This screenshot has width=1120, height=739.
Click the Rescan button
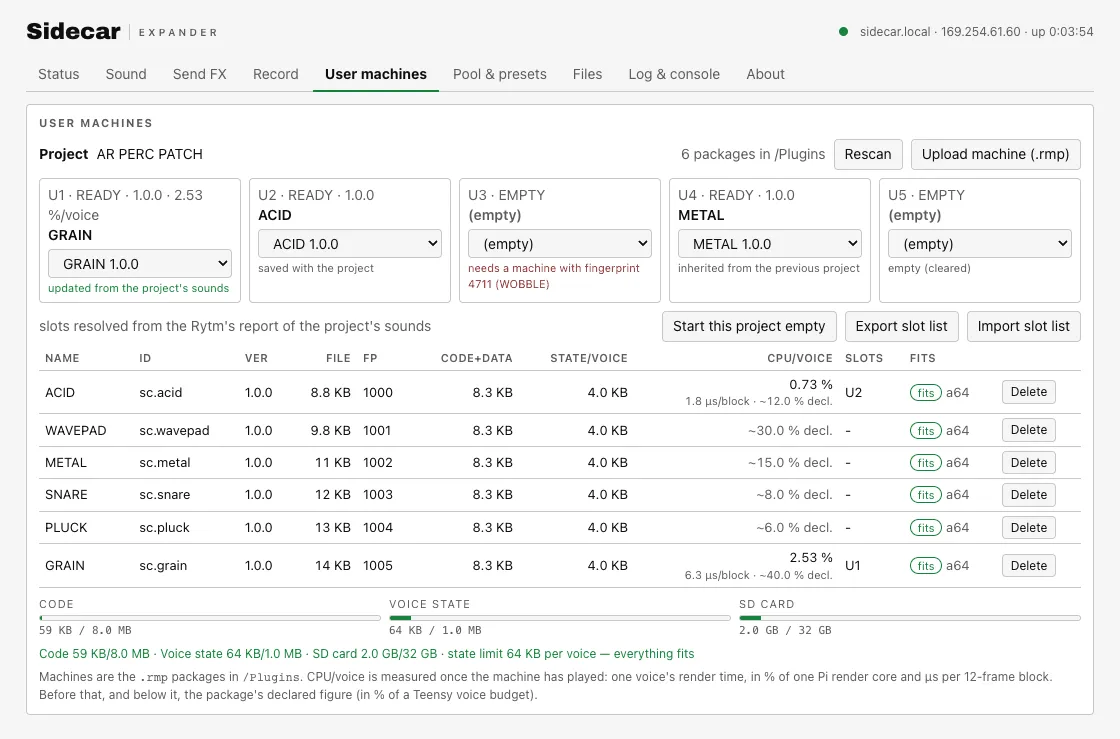pyautogui.click(x=868, y=154)
